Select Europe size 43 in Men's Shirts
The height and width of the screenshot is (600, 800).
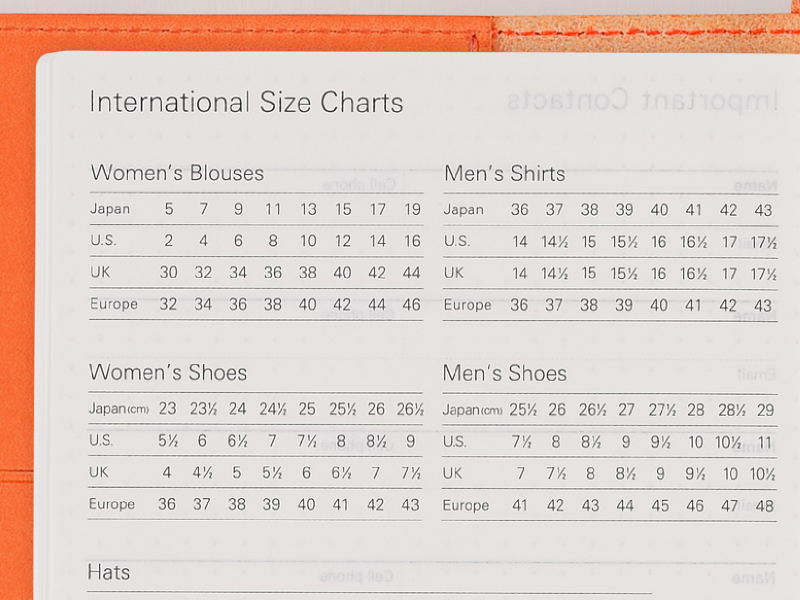click(x=763, y=306)
